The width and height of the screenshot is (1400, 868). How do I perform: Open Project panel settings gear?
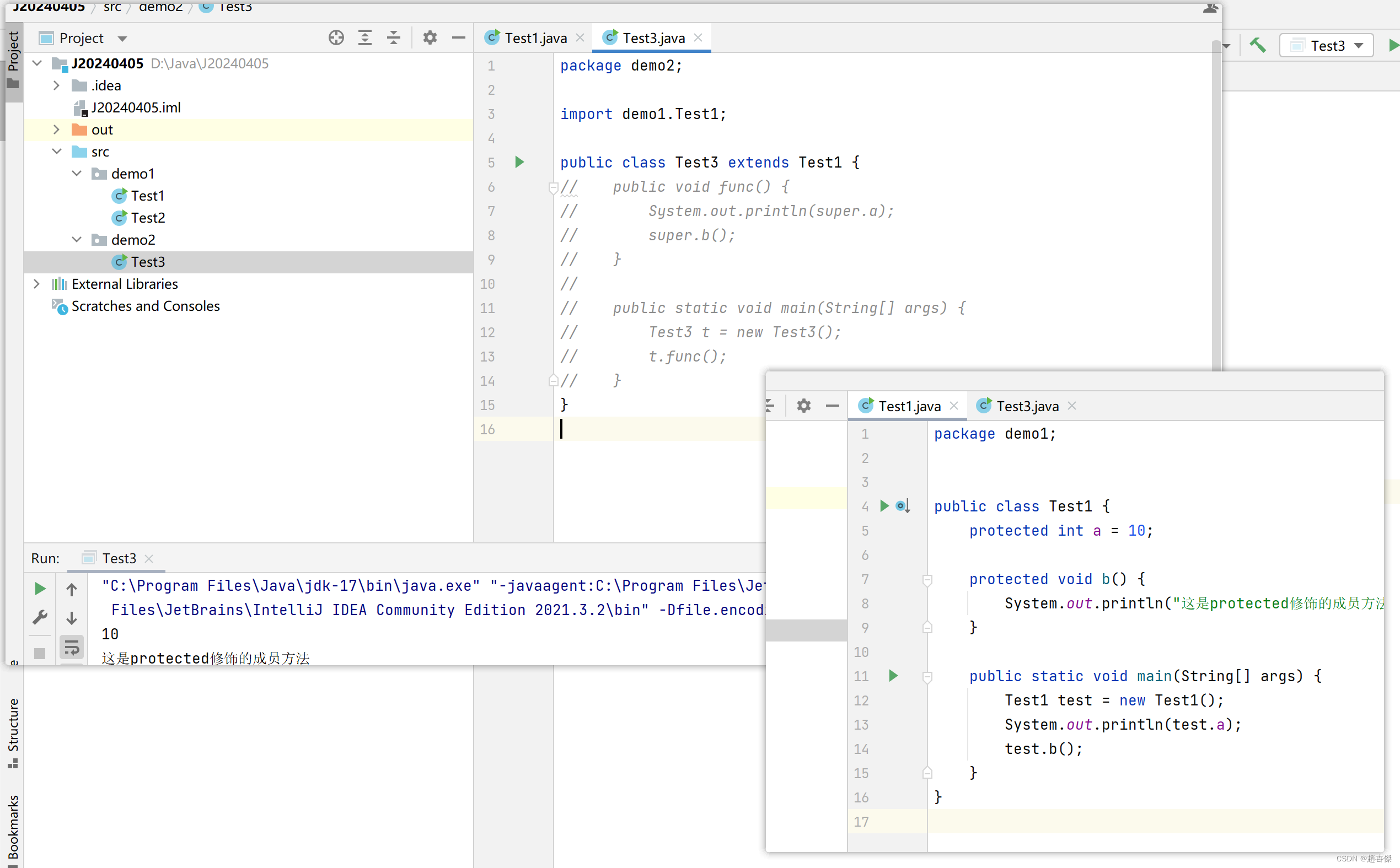coord(430,38)
